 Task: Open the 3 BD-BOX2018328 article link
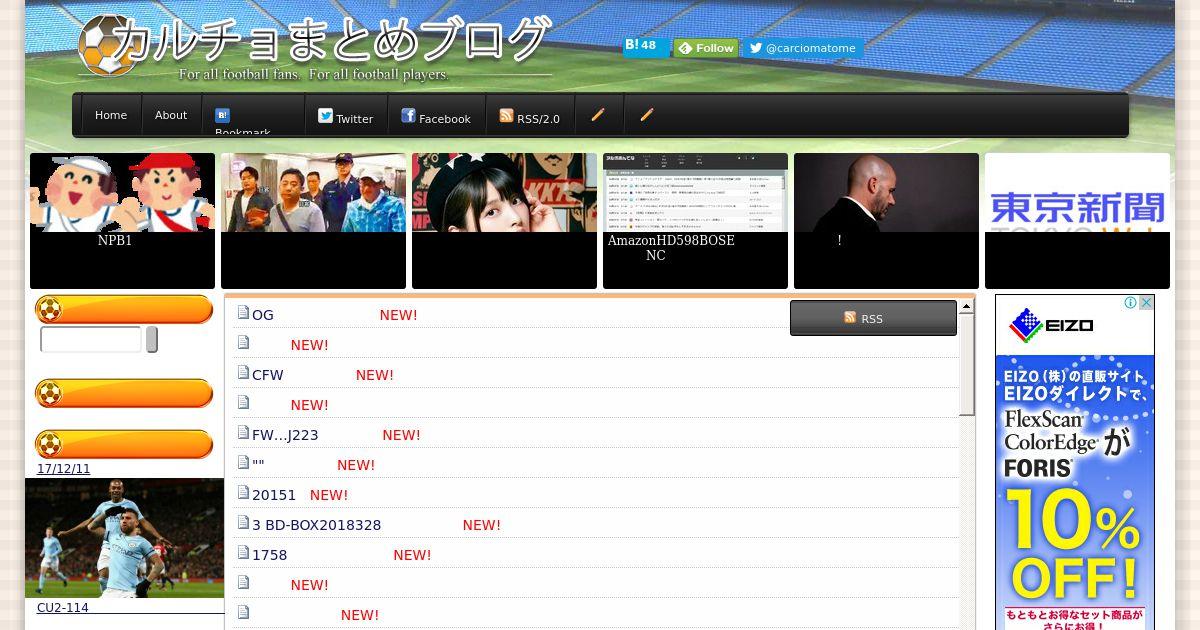pos(316,525)
